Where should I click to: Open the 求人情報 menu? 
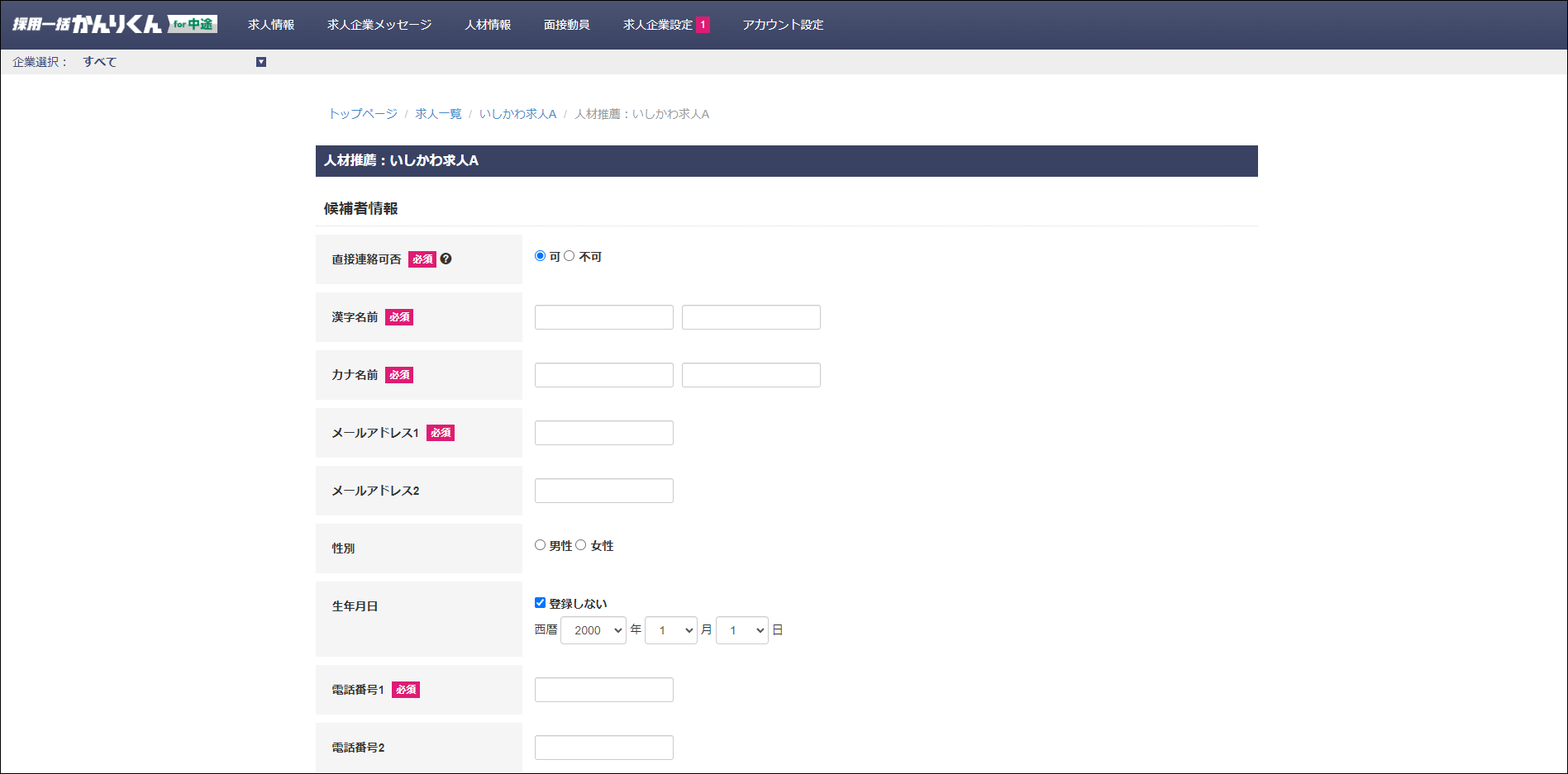click(x=271, y=25)
